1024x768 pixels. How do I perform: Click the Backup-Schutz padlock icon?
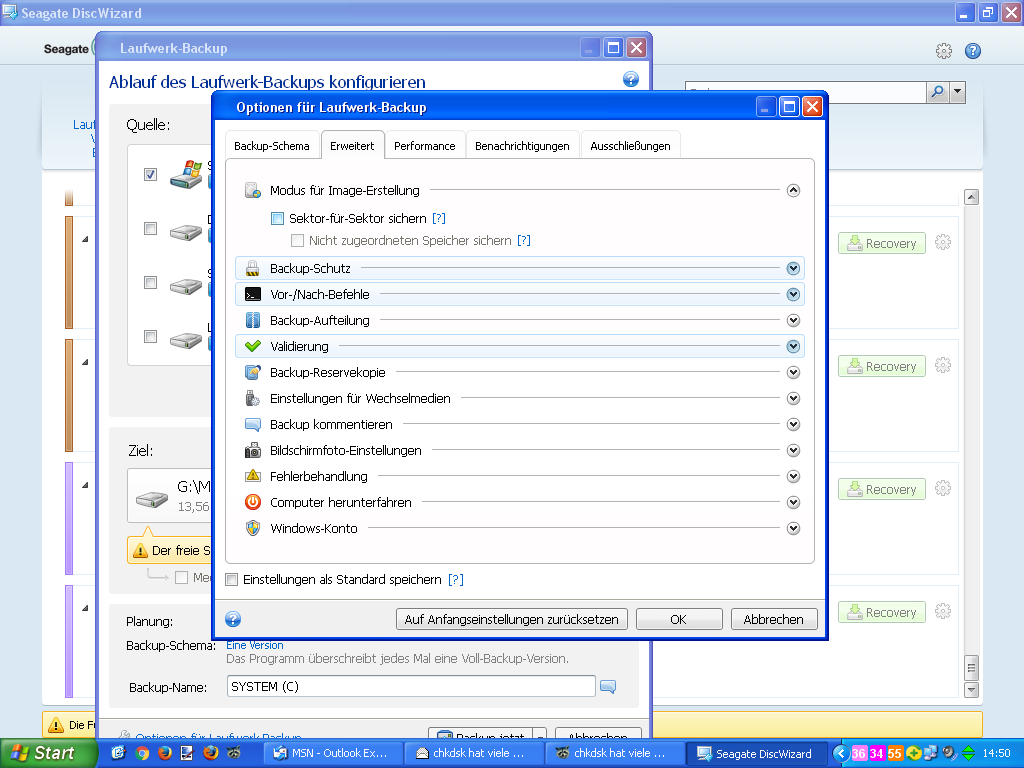pyautogui.click(x=253, y=268)
